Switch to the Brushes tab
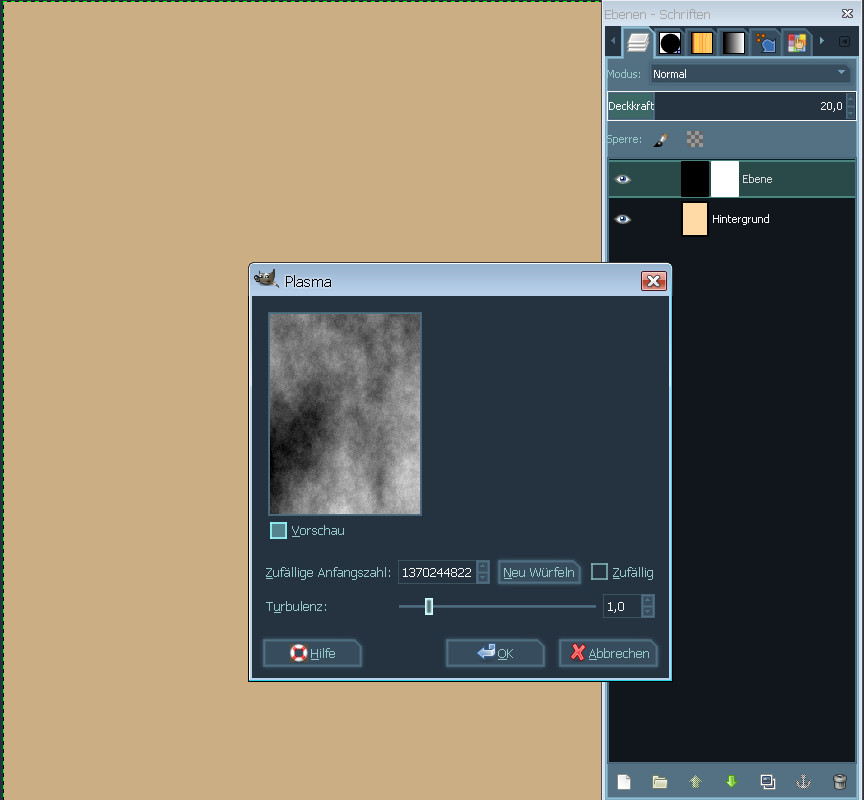The image size is (864, 800). coord(669,43)
